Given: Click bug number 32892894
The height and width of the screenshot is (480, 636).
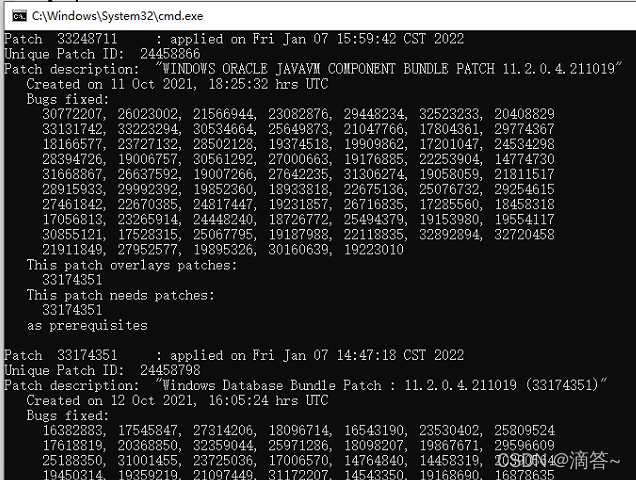Looking at the screenshot, I should (x=449, y=235).
